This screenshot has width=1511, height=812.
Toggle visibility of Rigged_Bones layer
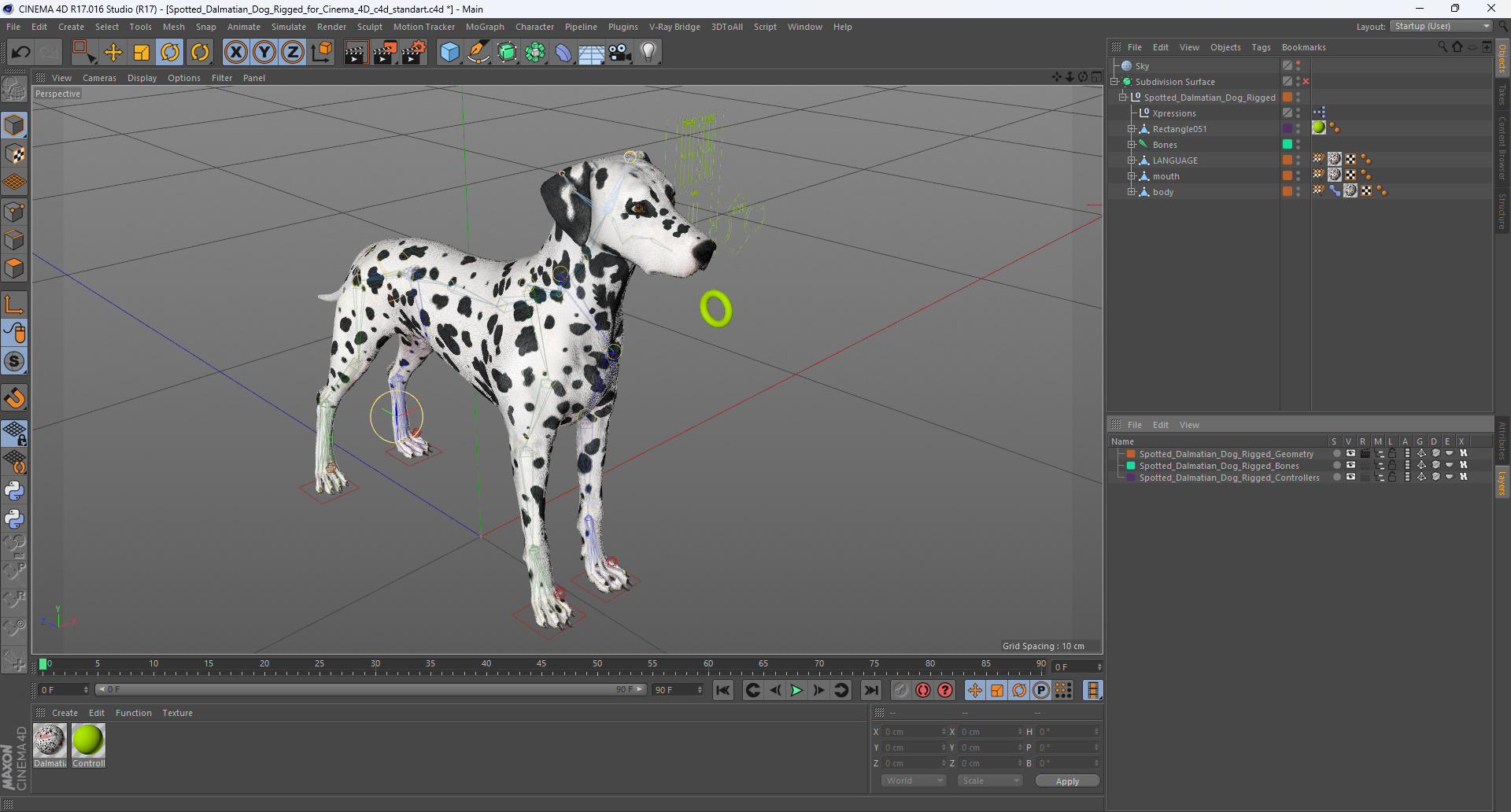1350,466
